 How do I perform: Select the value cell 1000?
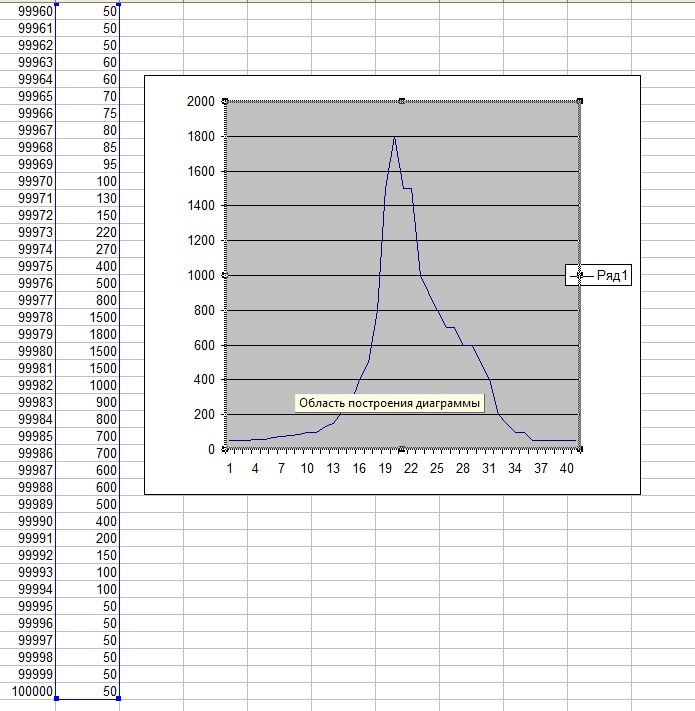click(87, 385)
